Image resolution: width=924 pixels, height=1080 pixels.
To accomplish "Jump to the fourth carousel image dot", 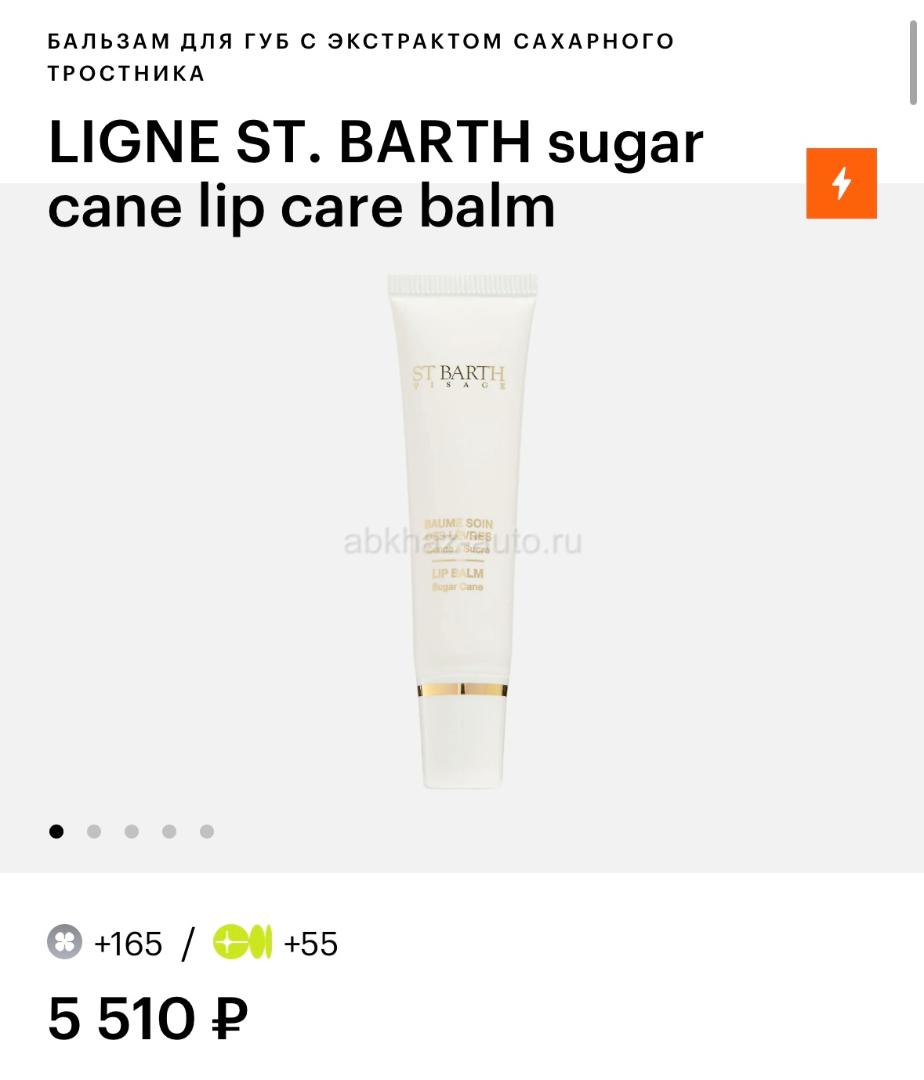I will point(169,831).
